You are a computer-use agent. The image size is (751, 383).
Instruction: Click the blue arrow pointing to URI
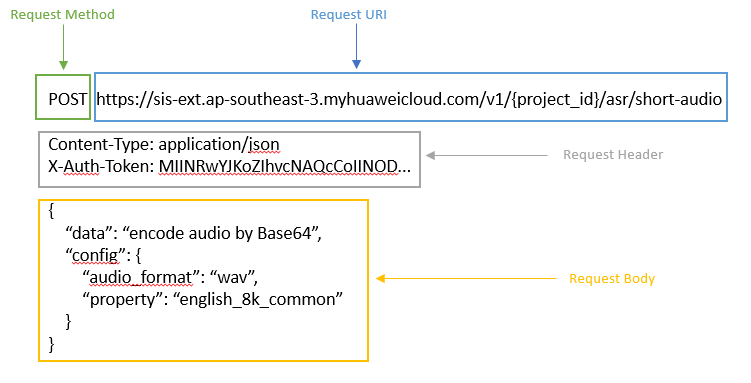356,46
